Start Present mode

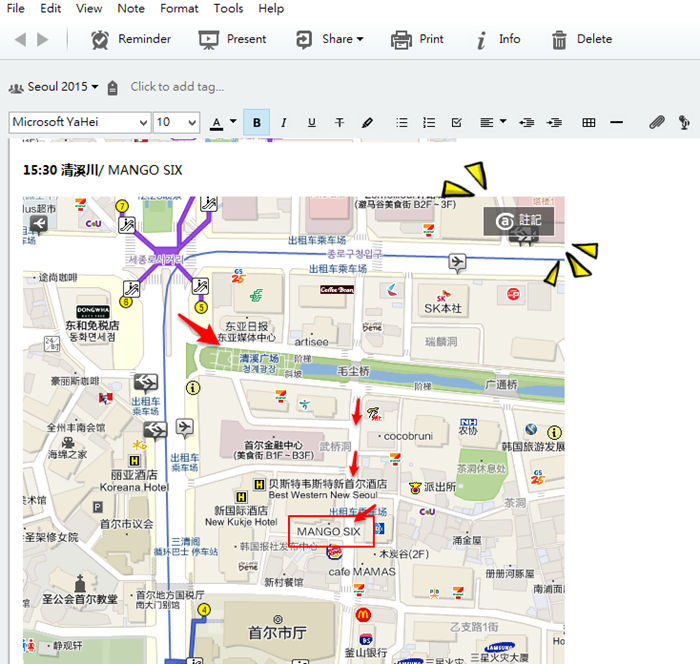click(232, 40)
